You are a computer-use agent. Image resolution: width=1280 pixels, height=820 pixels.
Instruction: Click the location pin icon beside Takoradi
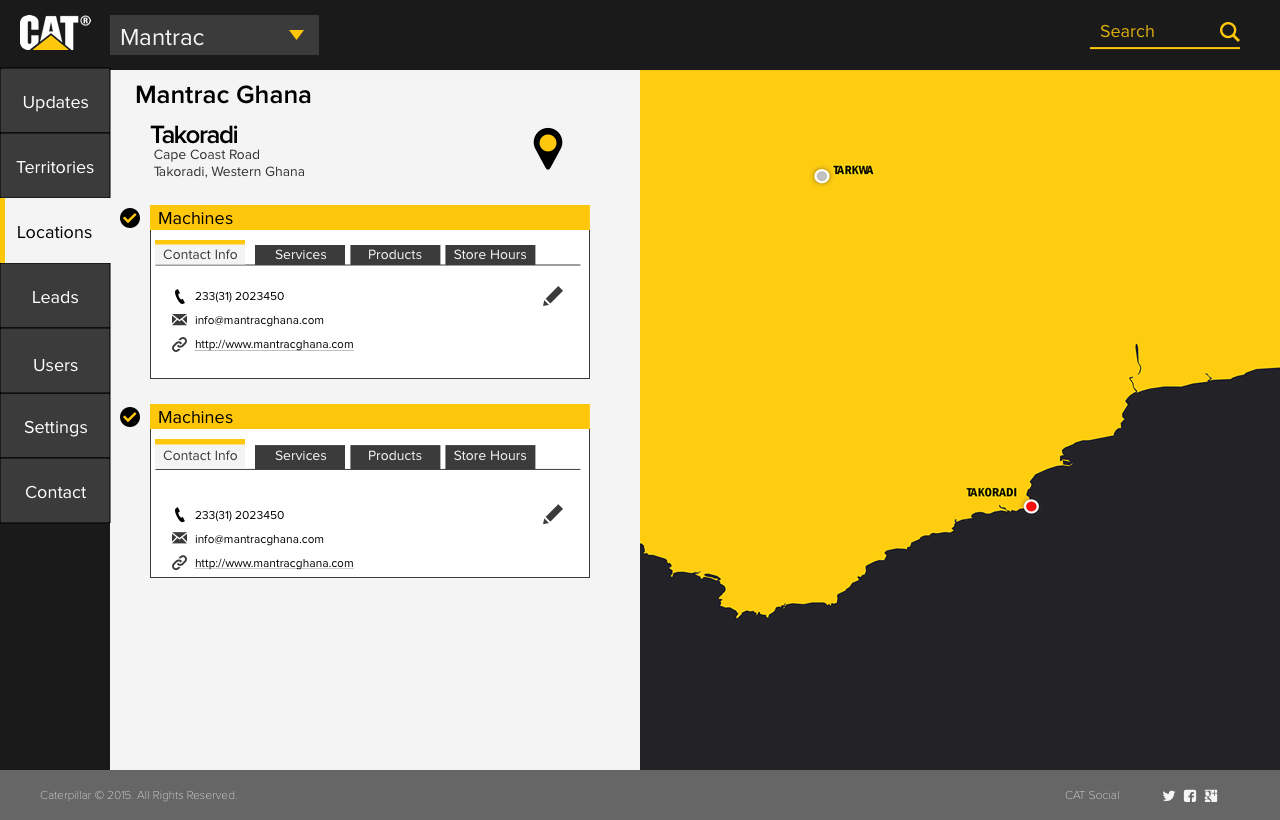coord(548,148)
